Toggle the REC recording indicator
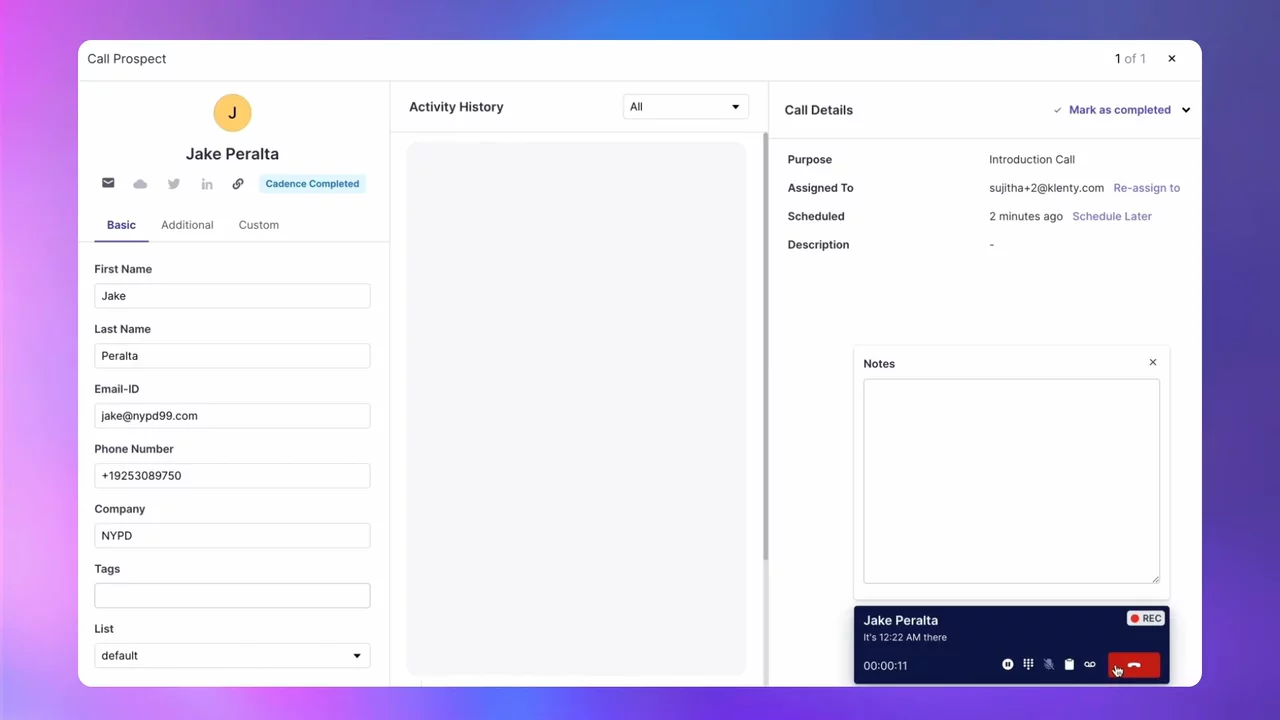Image resolution: width=1280 pixels, height=720 pixels. pyautogui.click(x=1145, y=619)
